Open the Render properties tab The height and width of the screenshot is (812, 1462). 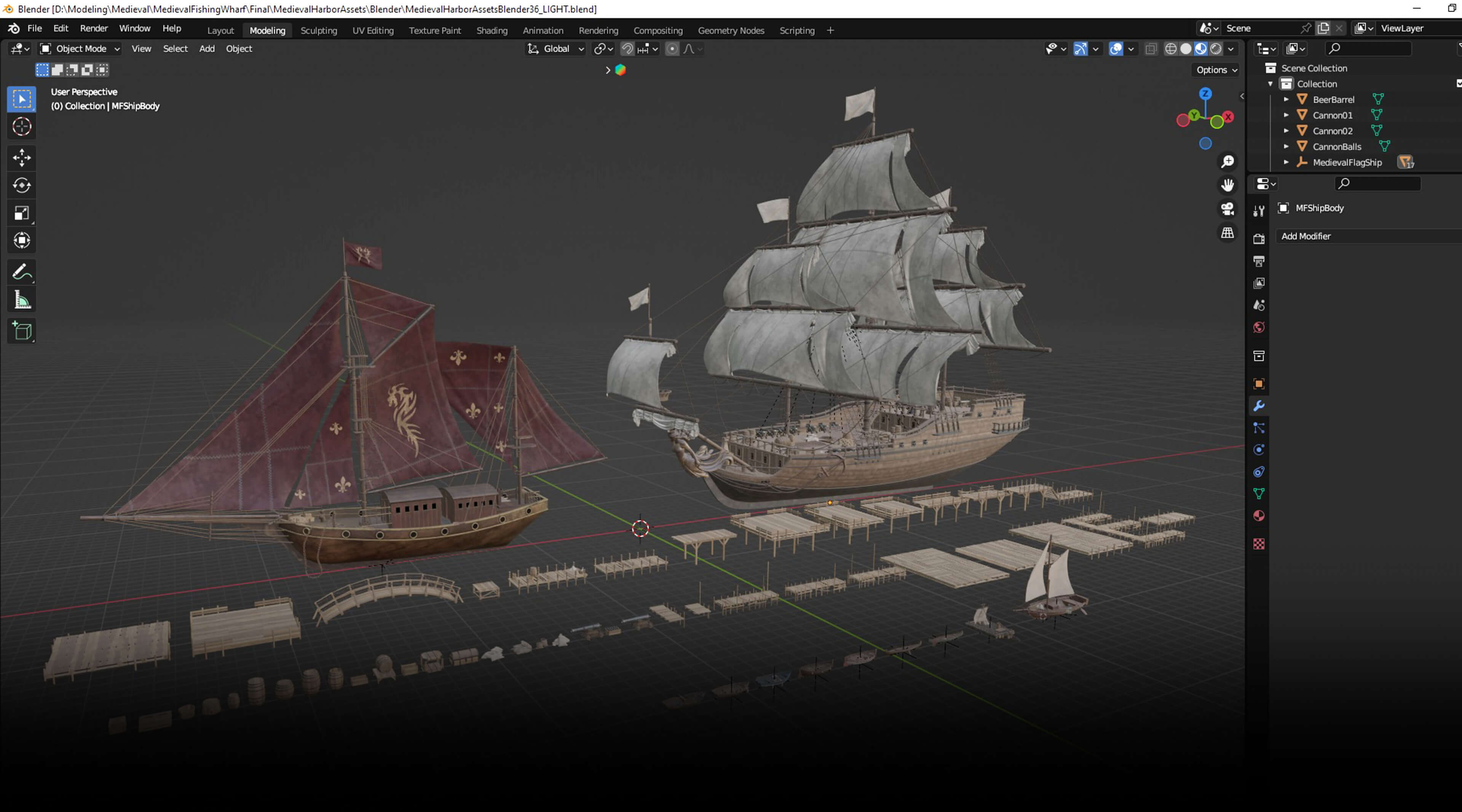(x=1258, y=239)
